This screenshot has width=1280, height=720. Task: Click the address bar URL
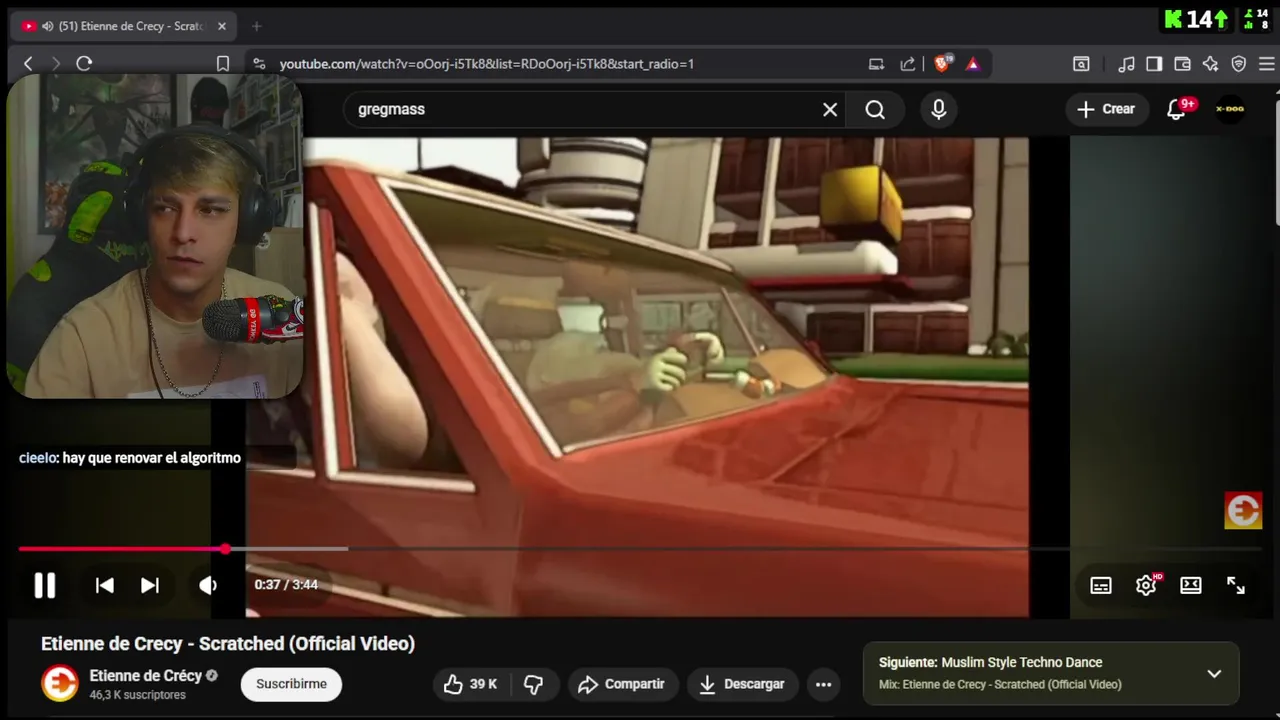486,64
